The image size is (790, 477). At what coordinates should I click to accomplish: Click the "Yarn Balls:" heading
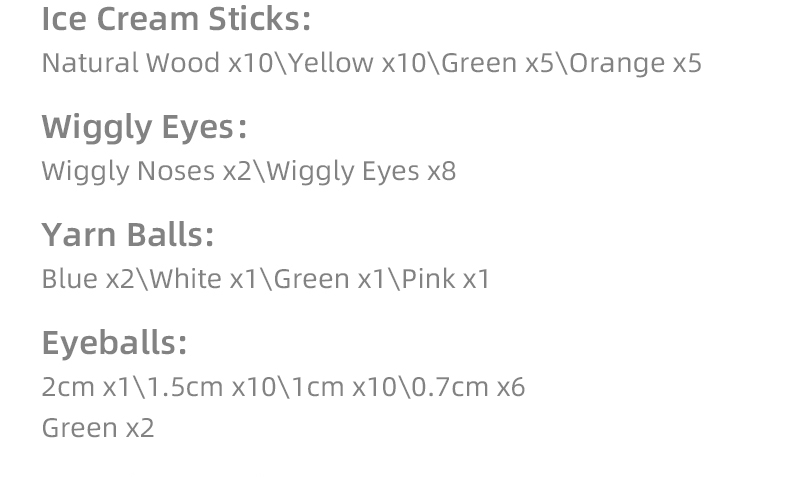coord(128,235)
